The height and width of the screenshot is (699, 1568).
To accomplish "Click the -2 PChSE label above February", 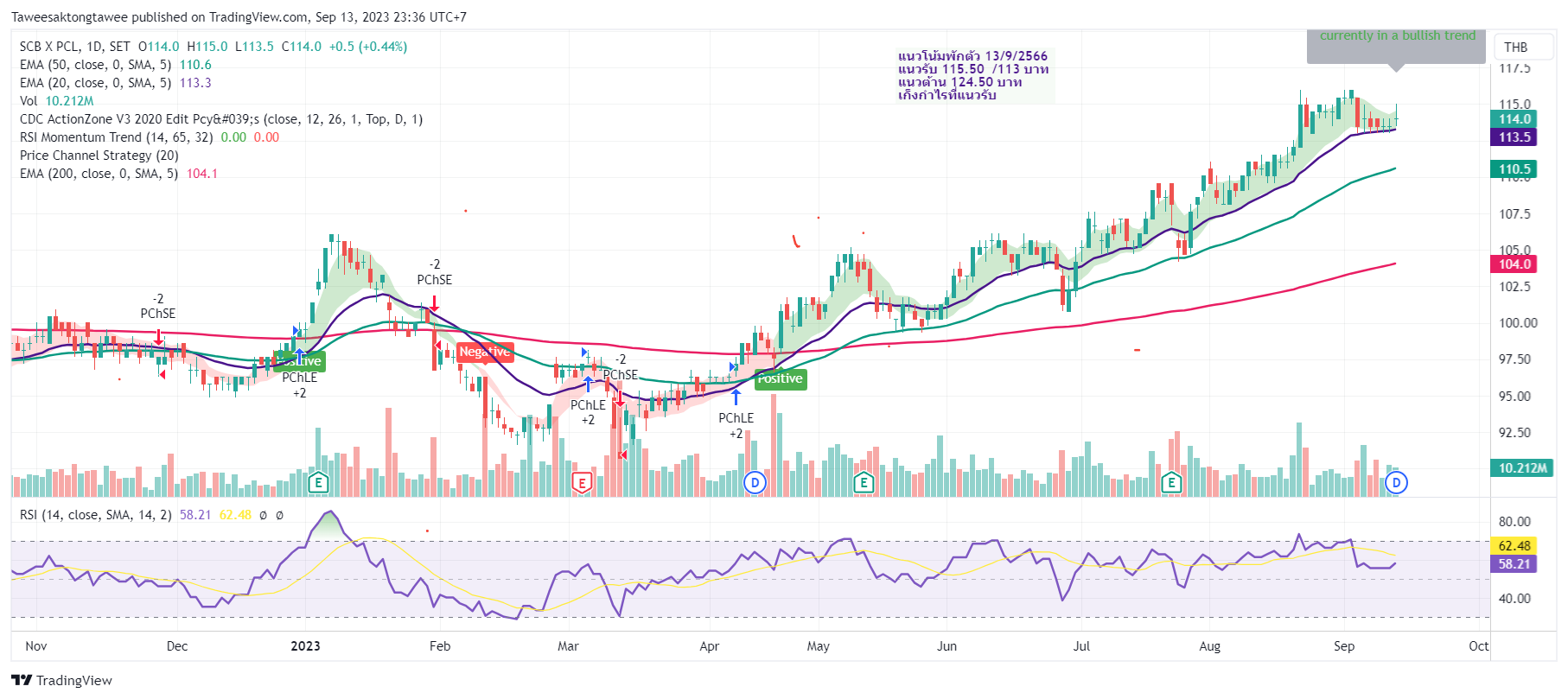I will coord(435,272).
